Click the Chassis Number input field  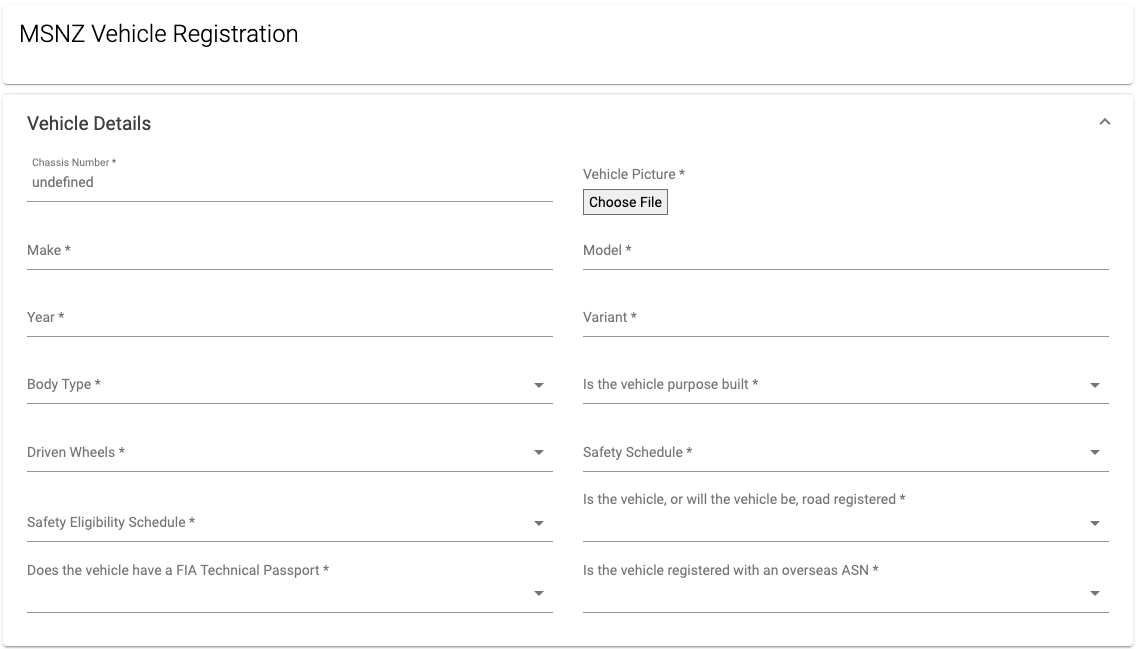click(x=290, y=183)
